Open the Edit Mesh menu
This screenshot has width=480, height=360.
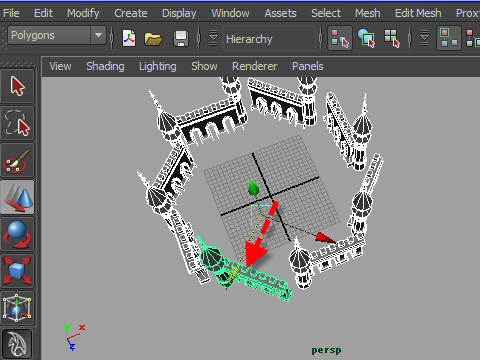point(418,13)
